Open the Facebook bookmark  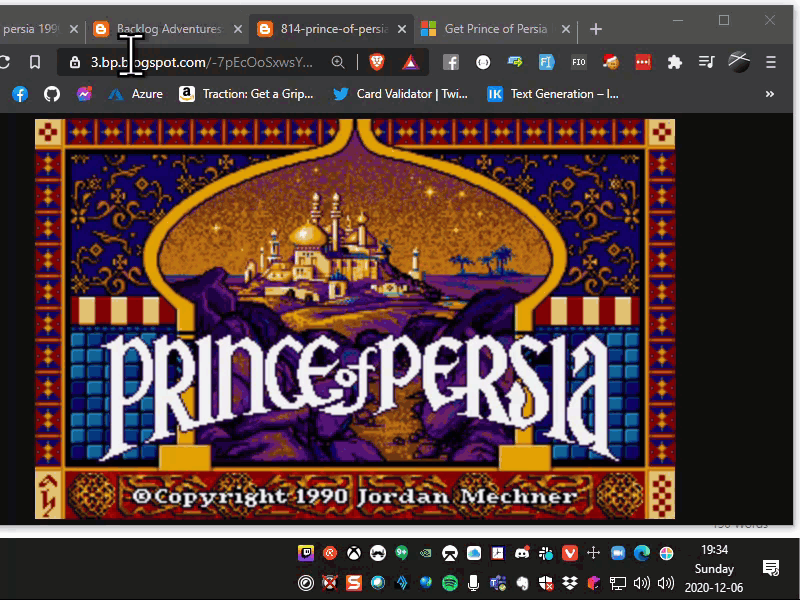pos(20,94)
